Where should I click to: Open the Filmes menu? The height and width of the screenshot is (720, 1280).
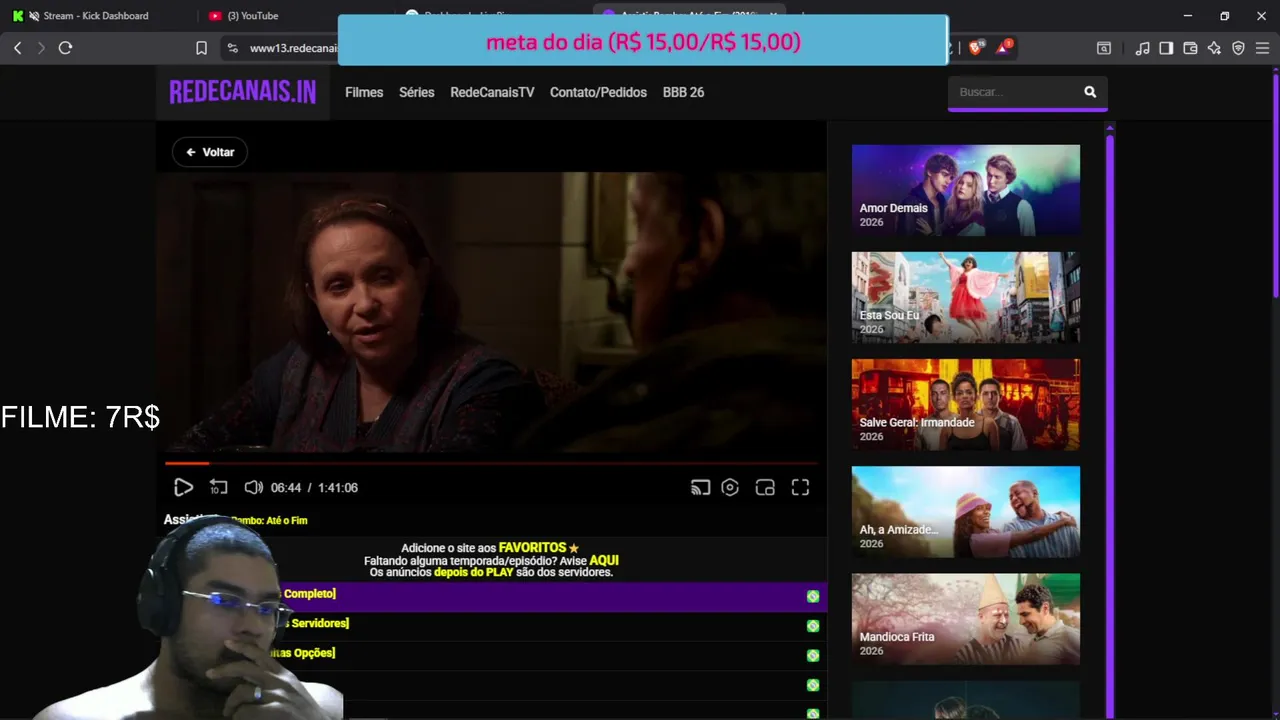[x=364, y=92]
